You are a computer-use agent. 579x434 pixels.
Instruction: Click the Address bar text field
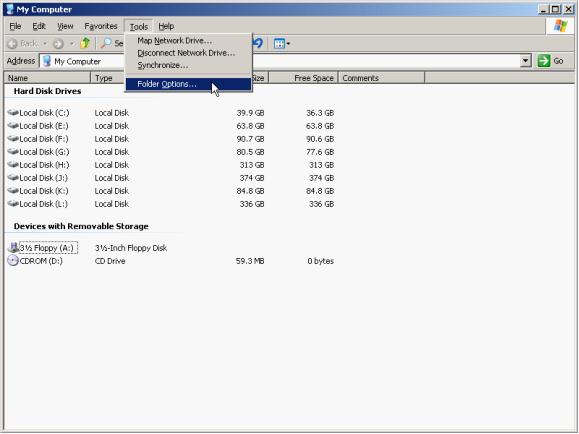tap(285, 61)
